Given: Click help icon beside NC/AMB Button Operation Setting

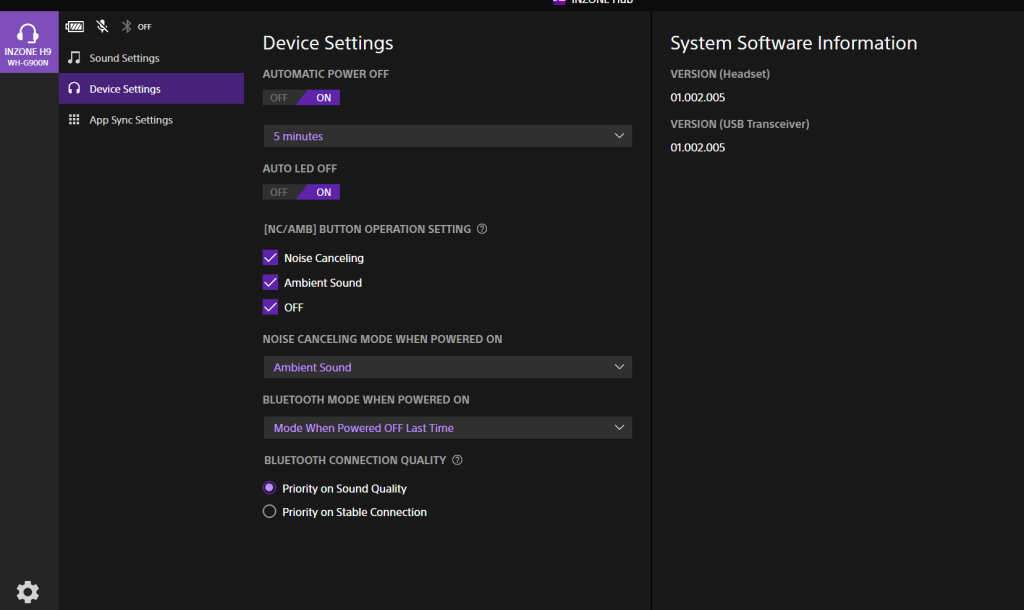Looking at the screenshot, I should click(482, 229).
